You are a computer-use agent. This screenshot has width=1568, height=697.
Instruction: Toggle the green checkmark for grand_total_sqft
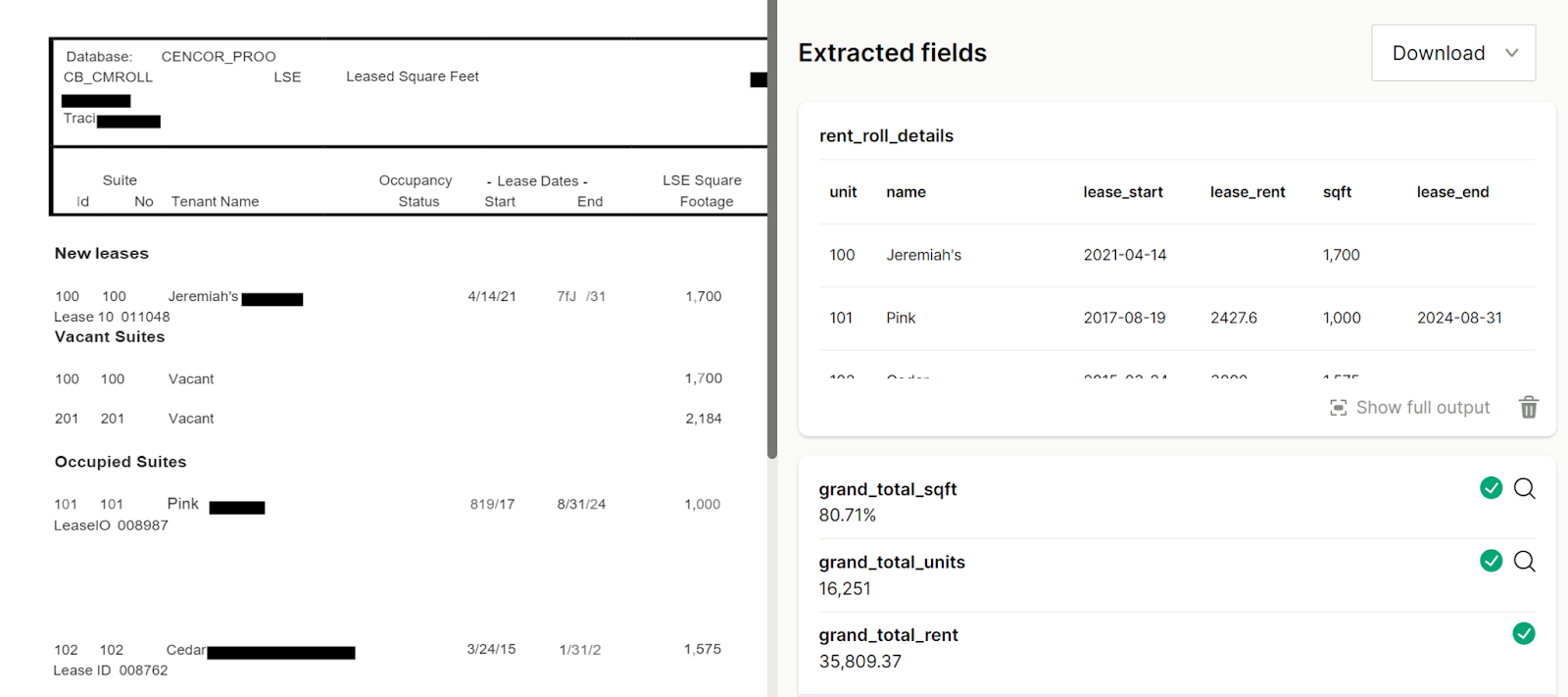1491,488
